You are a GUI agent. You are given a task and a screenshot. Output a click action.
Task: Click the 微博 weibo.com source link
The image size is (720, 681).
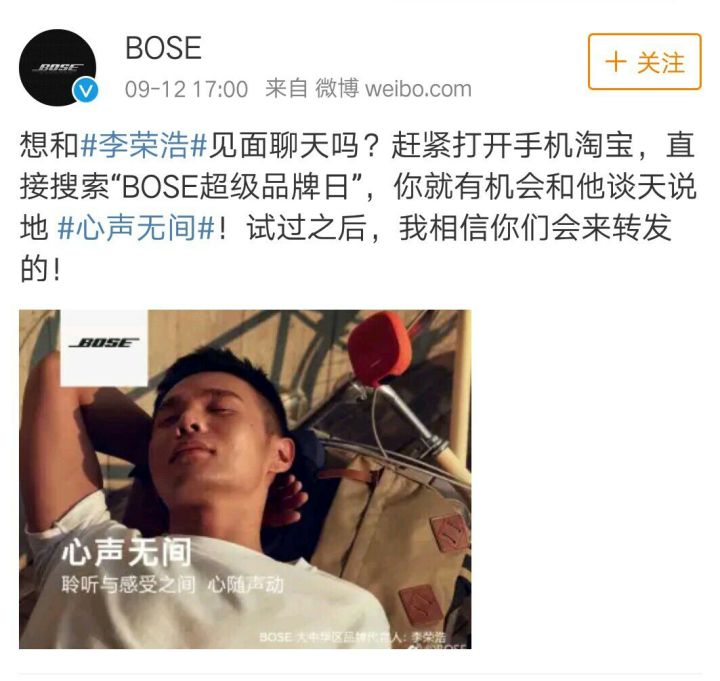pyautogui.click(x=393, y=89)
